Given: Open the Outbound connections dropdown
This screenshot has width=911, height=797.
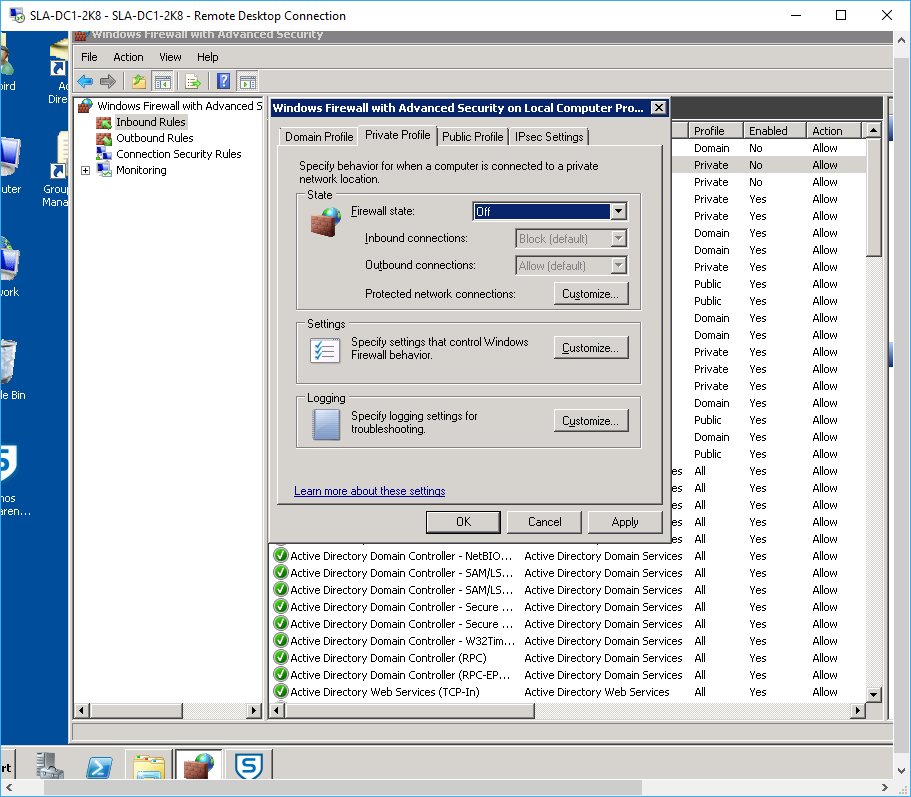Looking at the screenshot, I should [618, 266].
